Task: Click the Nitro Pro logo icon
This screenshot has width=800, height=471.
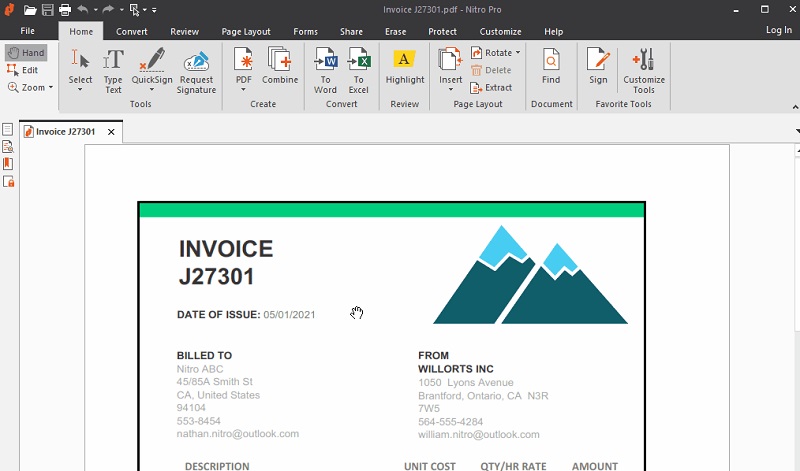Action: point(9,9)
